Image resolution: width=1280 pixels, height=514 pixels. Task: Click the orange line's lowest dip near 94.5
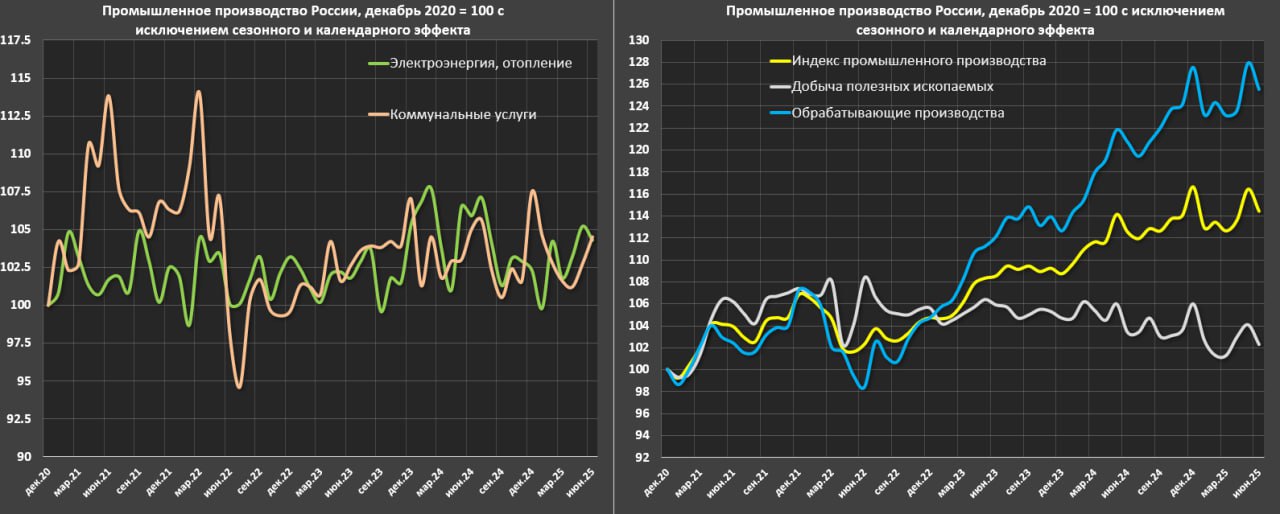point(238,386)
